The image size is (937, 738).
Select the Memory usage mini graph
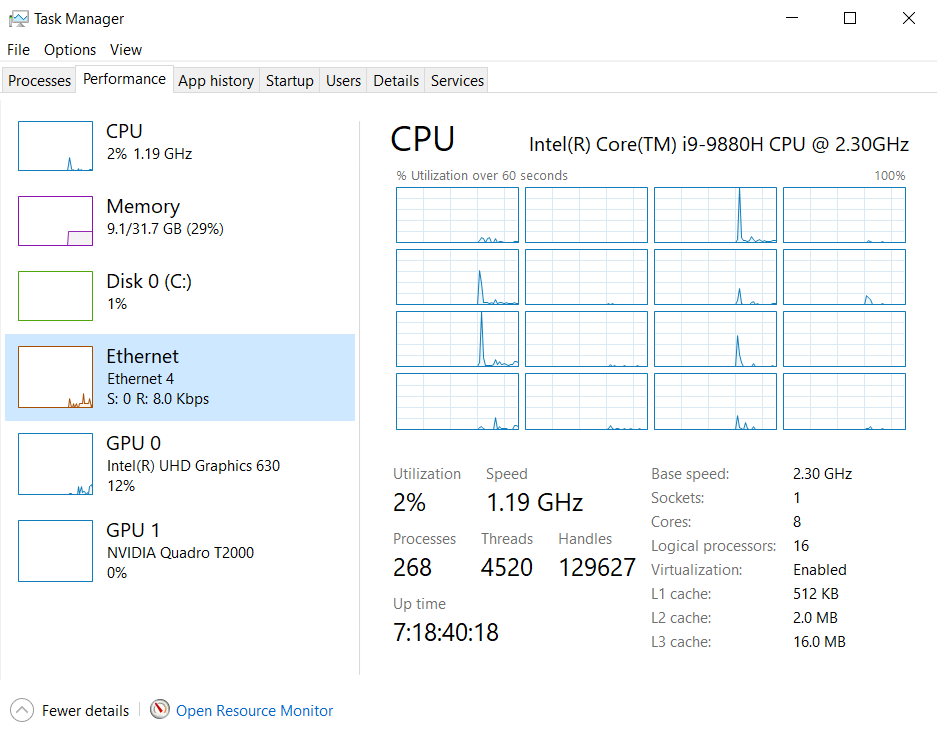pos(55,221)
